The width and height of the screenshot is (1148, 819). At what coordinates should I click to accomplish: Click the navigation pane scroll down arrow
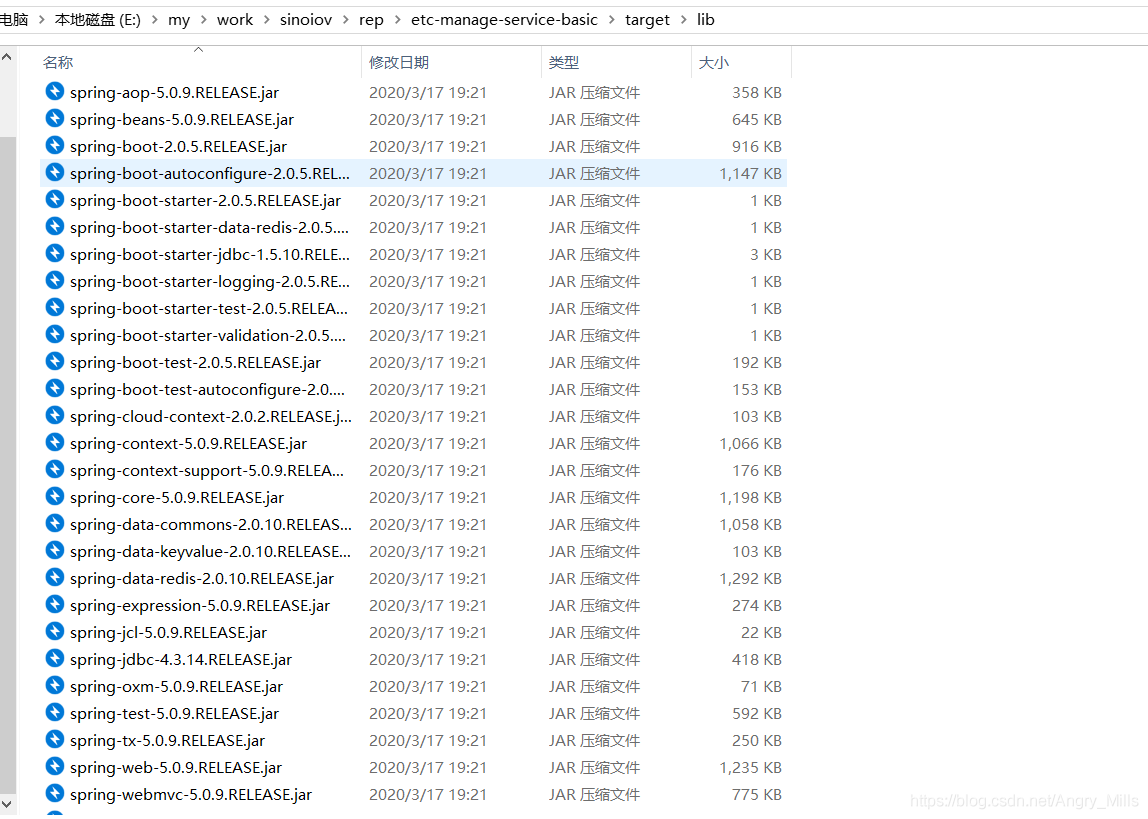7,804
